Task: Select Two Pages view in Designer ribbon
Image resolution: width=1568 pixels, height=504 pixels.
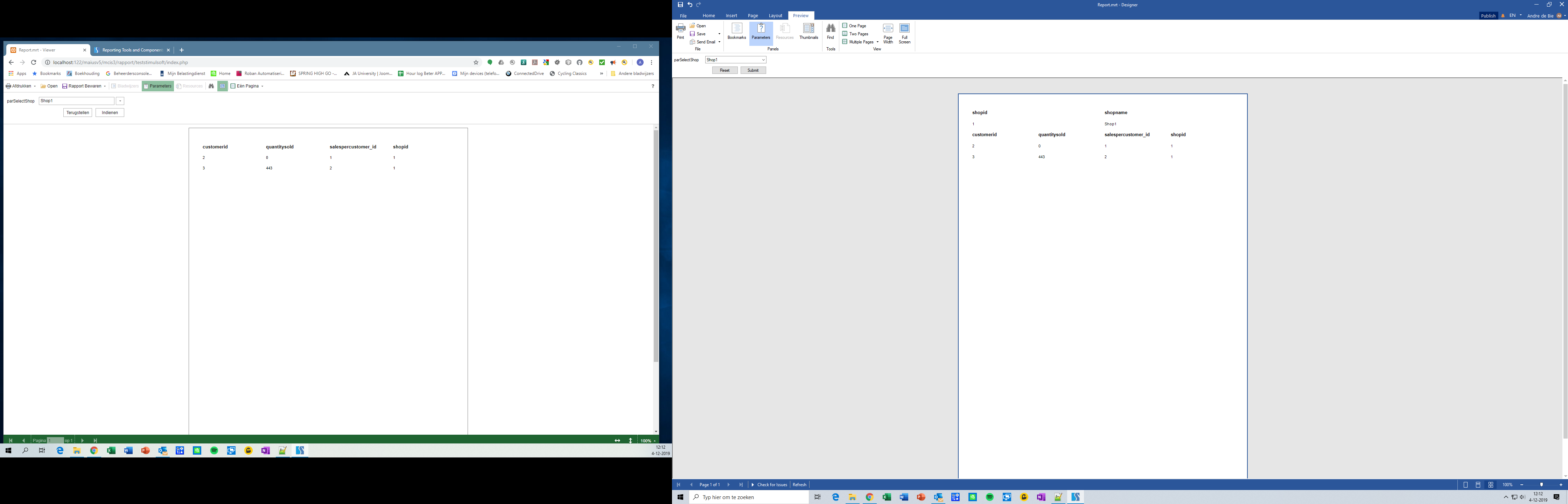Action: point(855,34)
